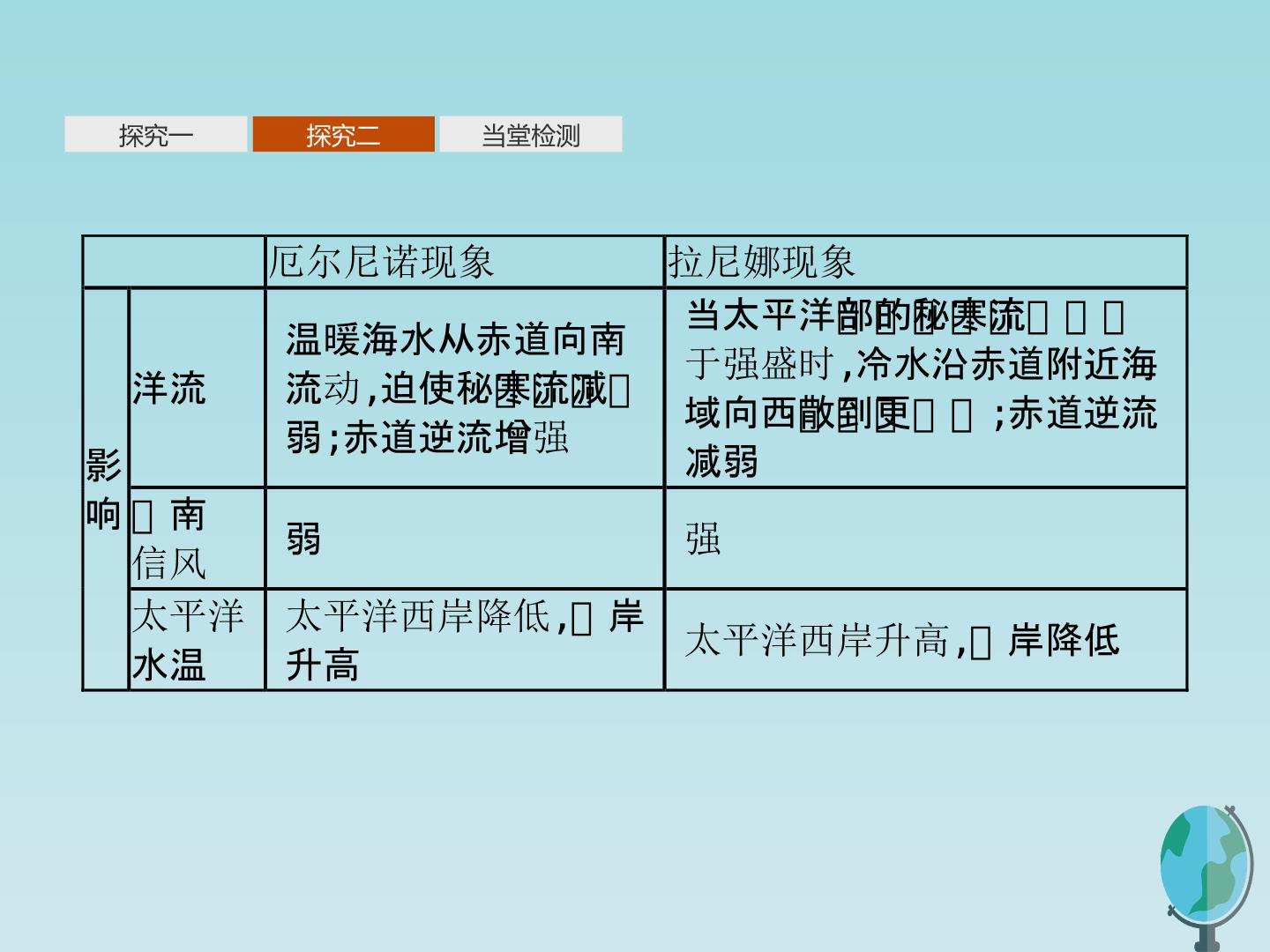Click the 减弱 text in La Niña cell
Screen dimensions: 1270x952
[x=721, y=461]
